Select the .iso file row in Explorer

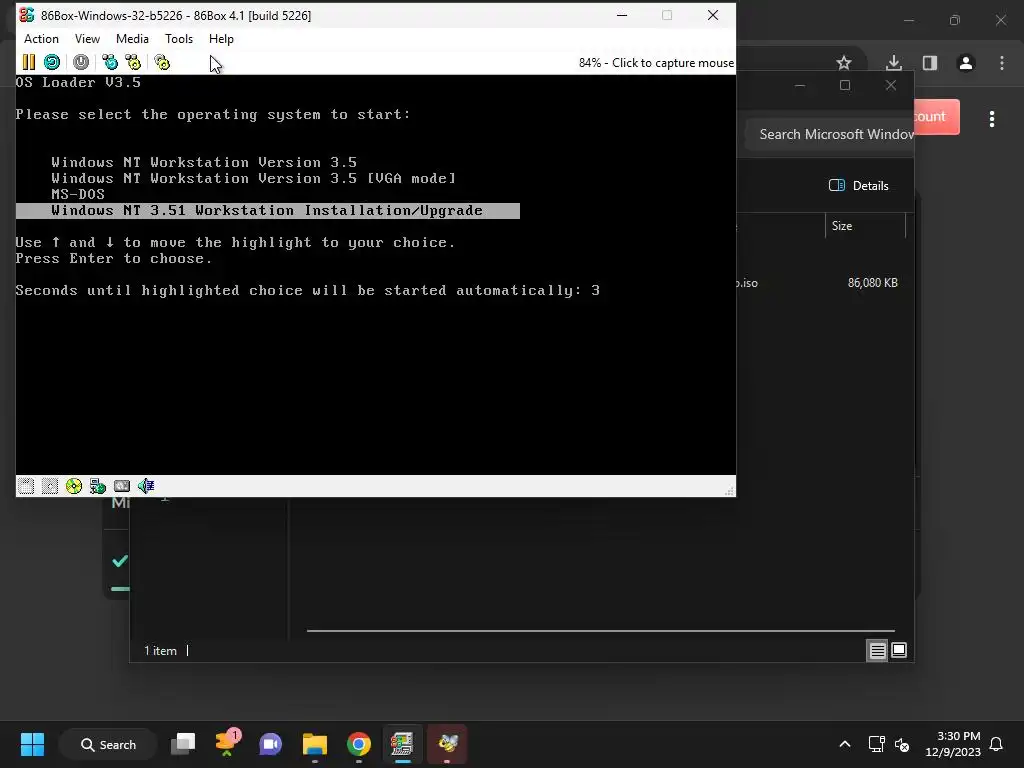point(821,283)
